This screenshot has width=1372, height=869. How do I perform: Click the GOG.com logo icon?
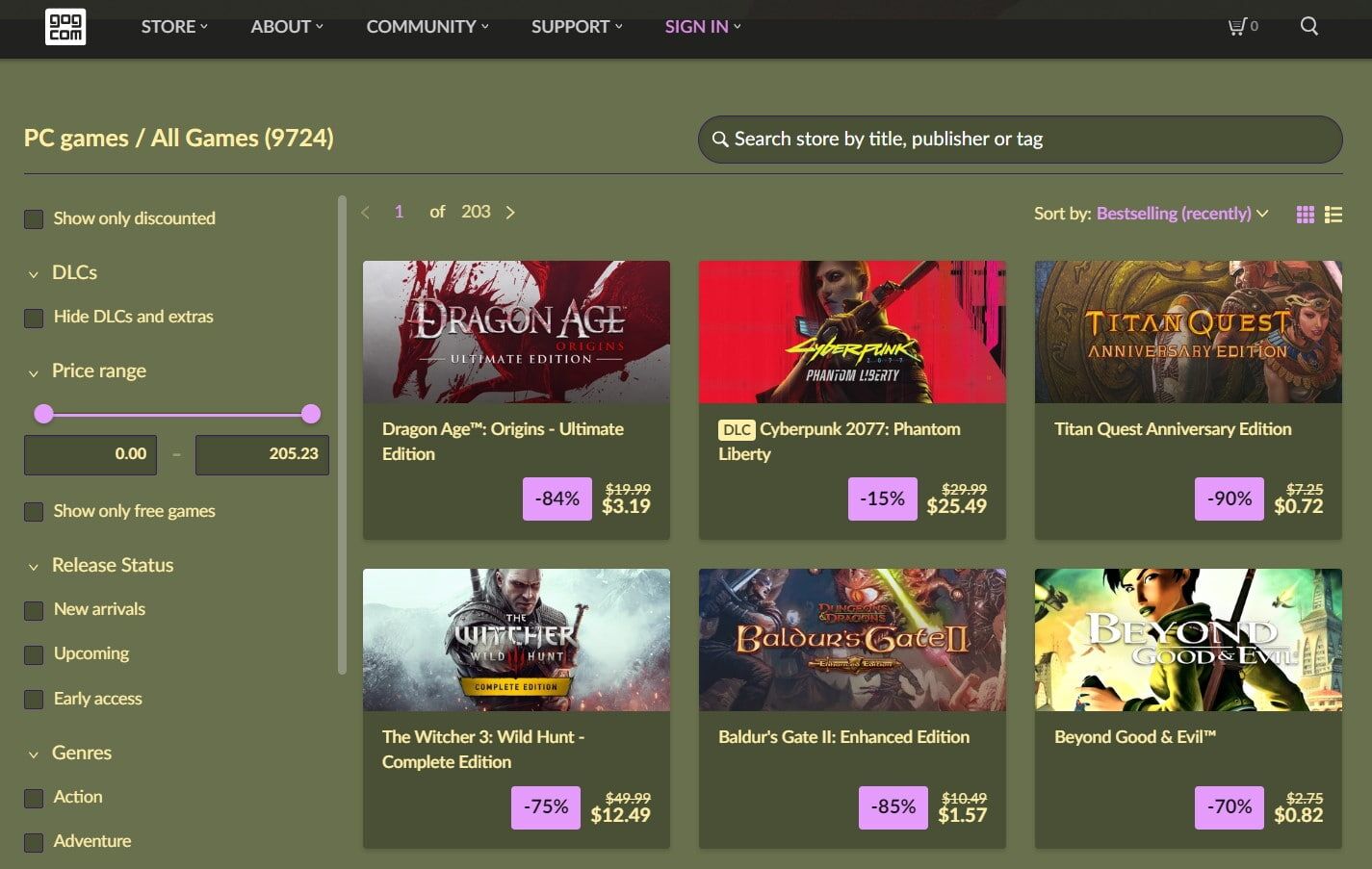coord(65,26)
